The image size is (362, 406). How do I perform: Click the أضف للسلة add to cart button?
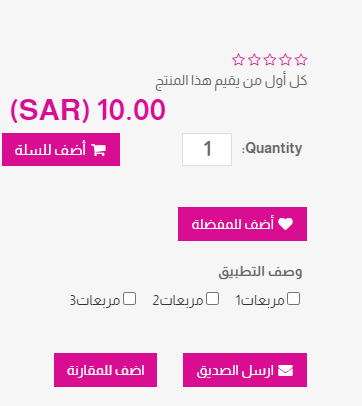click(61, 150)
